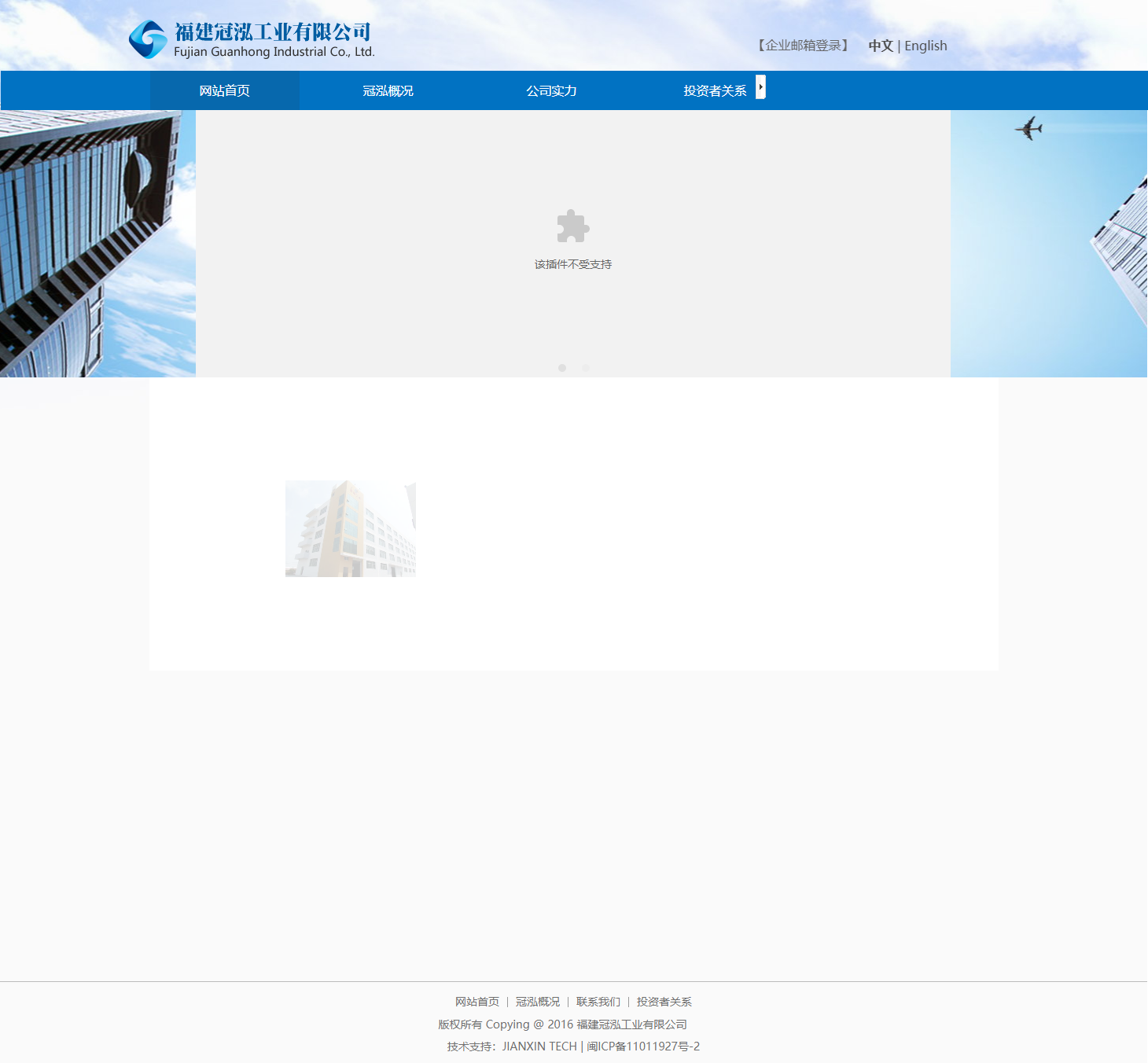Open the 冠泓概况 navigation menu
This screenshot has width=1148, height=1063.
pyautogui.click(x=388, y=90)
